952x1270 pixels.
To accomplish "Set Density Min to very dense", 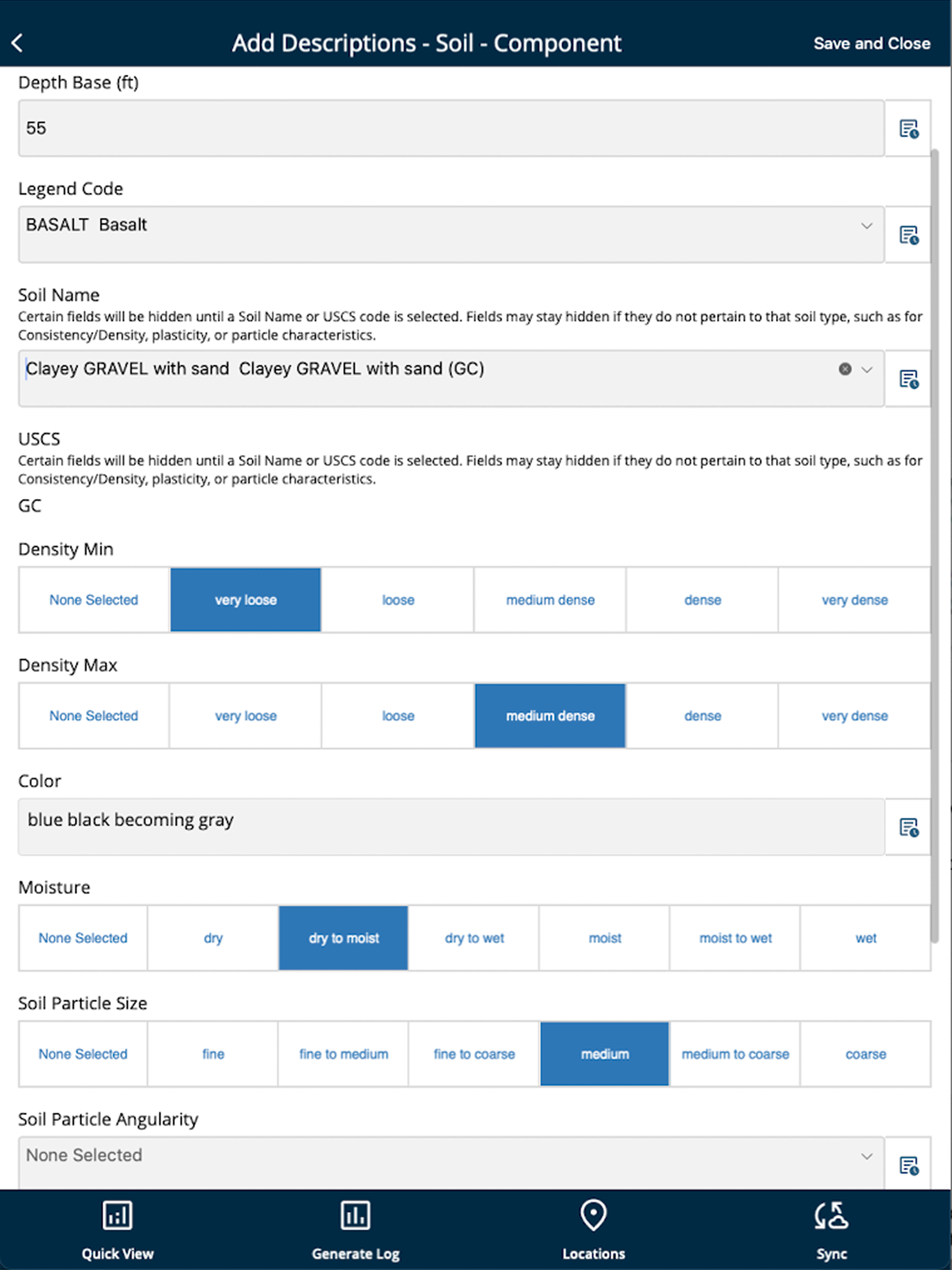I will pyautogui.click(x=854, y=600).
